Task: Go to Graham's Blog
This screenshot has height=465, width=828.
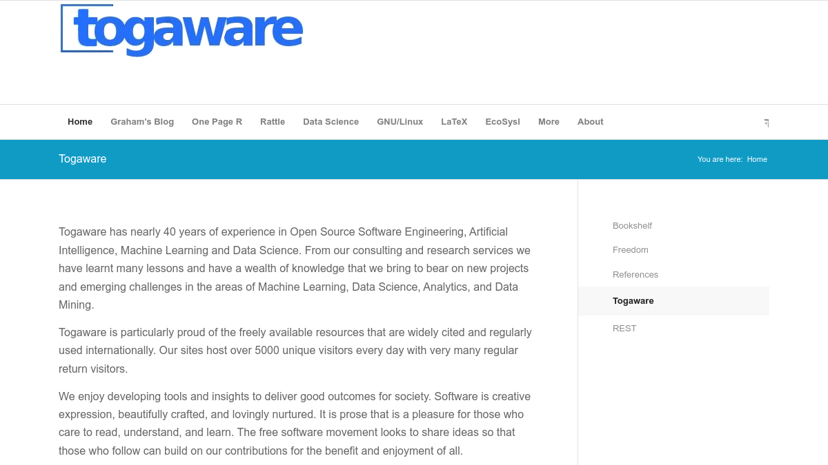Action: [x=142, y=122]
